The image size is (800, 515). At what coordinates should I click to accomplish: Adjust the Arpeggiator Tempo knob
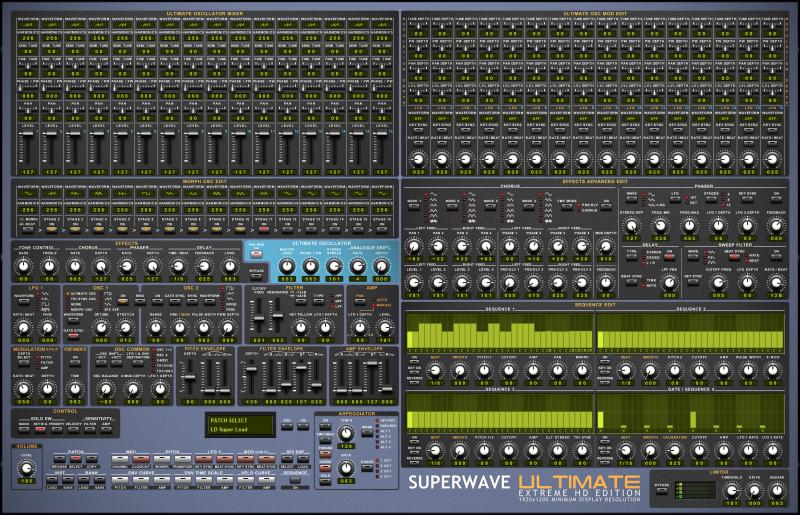point(346,433)
